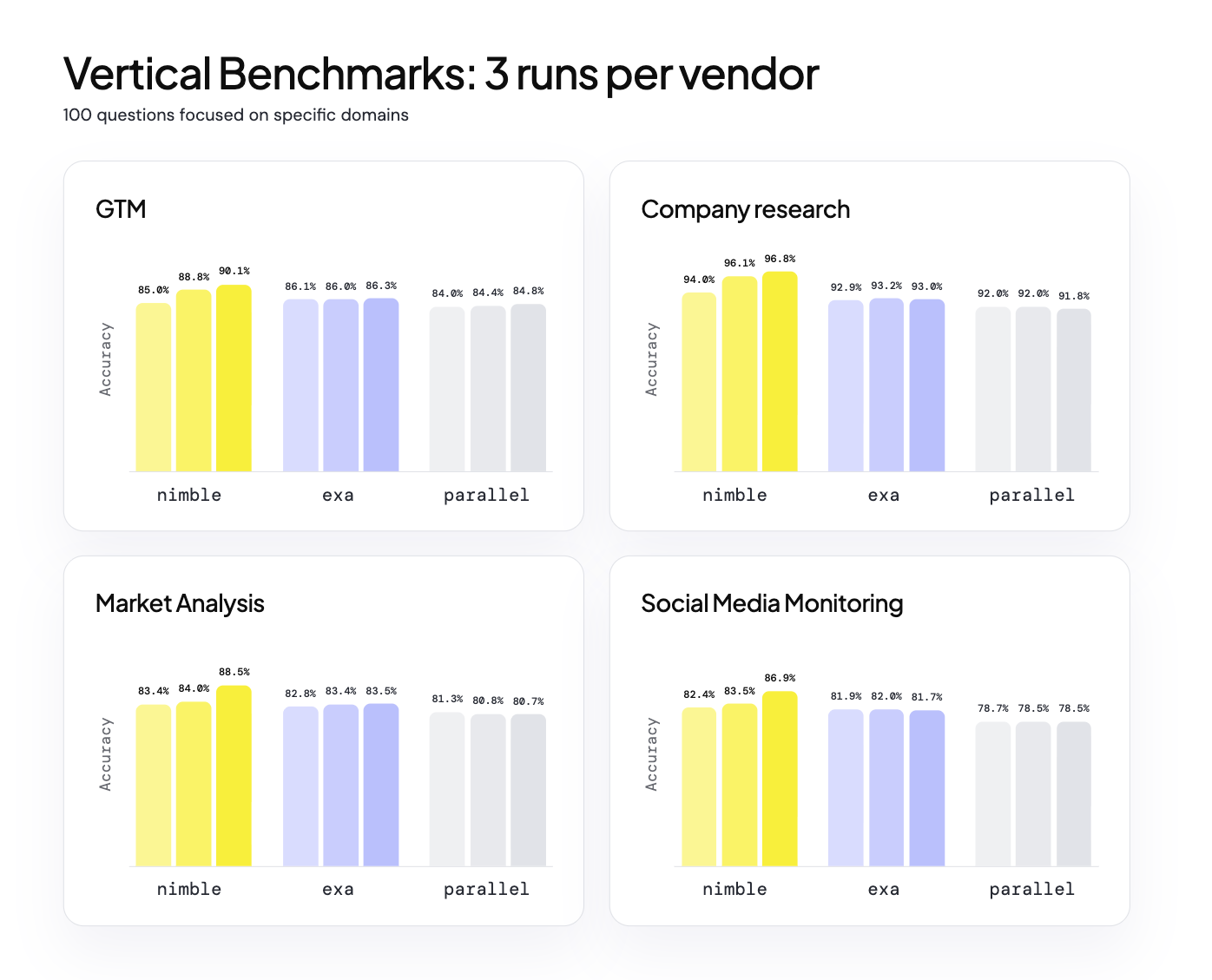Click the Accuracy axis label in GTM

pyautogui.click(x=106, y=359)
